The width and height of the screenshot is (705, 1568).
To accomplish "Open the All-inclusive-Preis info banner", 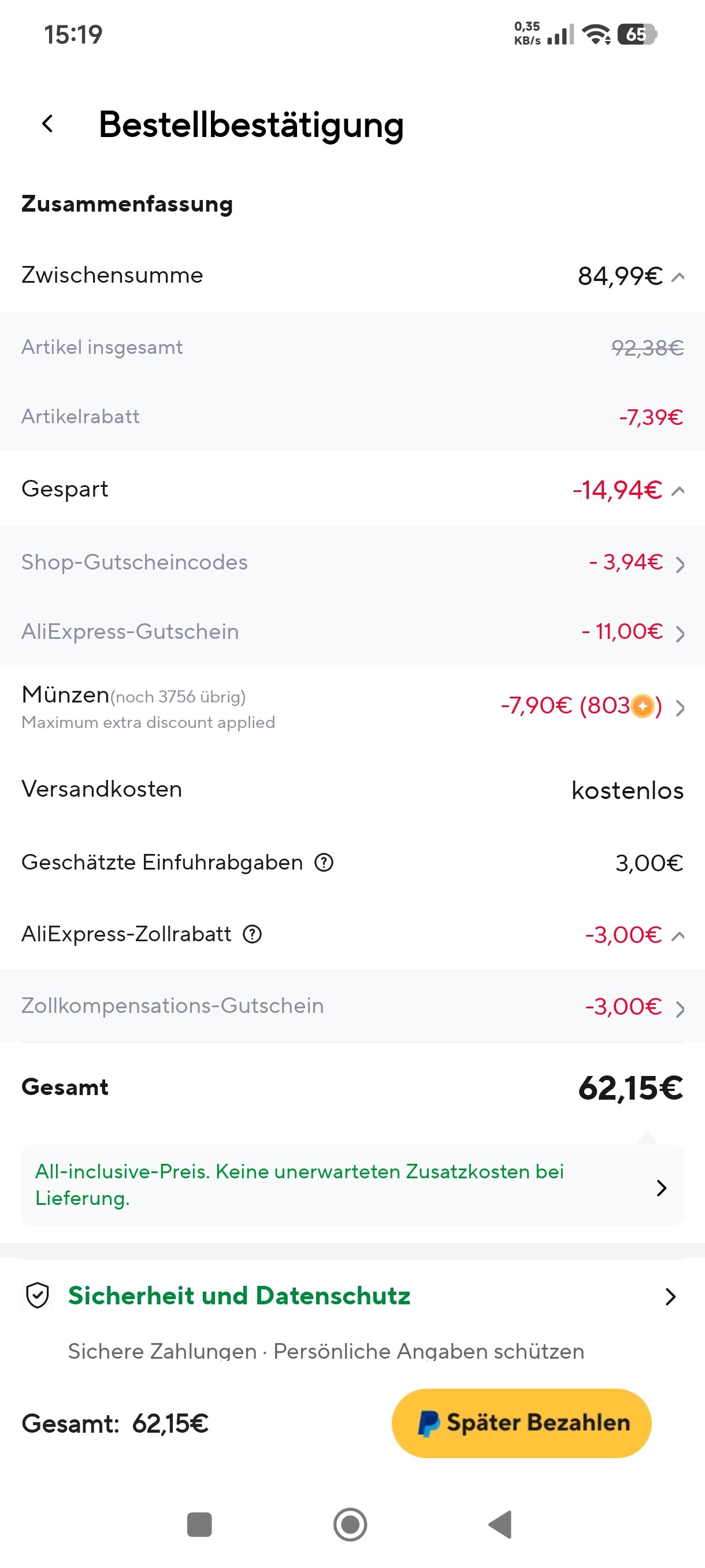I will tap(352, 1185).
